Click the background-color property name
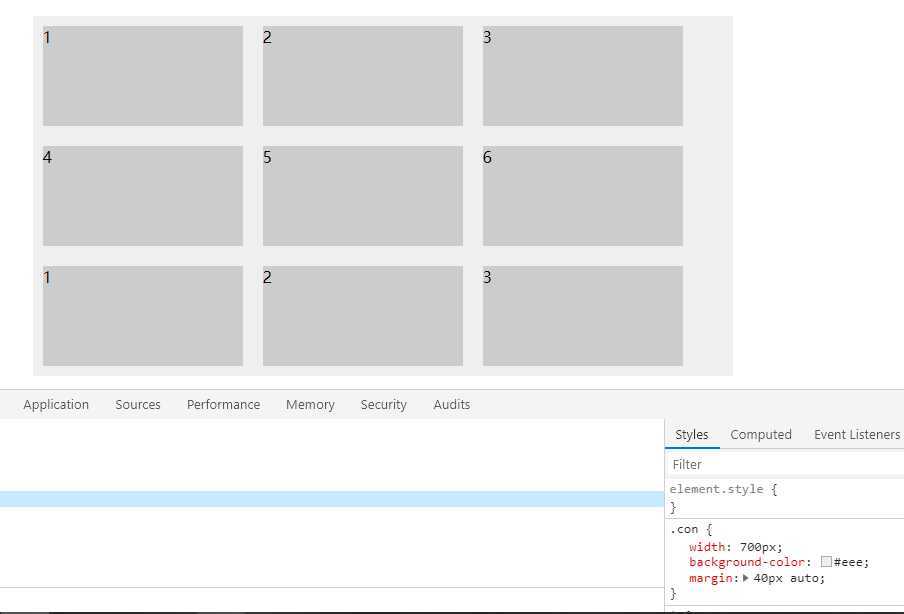 [747, 562]
